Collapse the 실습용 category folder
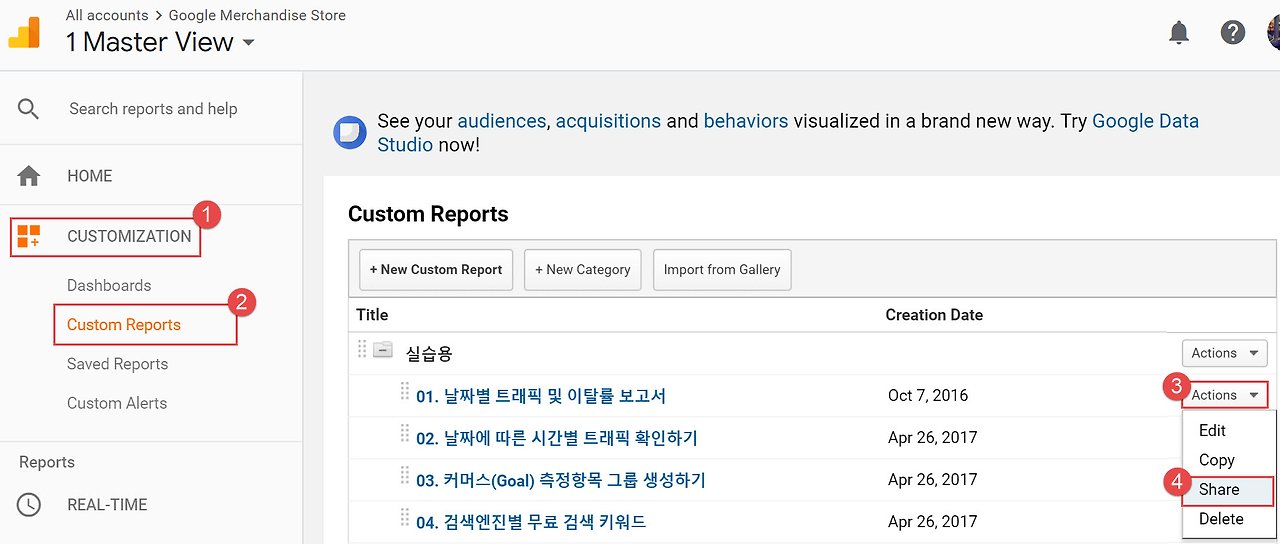1280x544 pixels. 383,351
